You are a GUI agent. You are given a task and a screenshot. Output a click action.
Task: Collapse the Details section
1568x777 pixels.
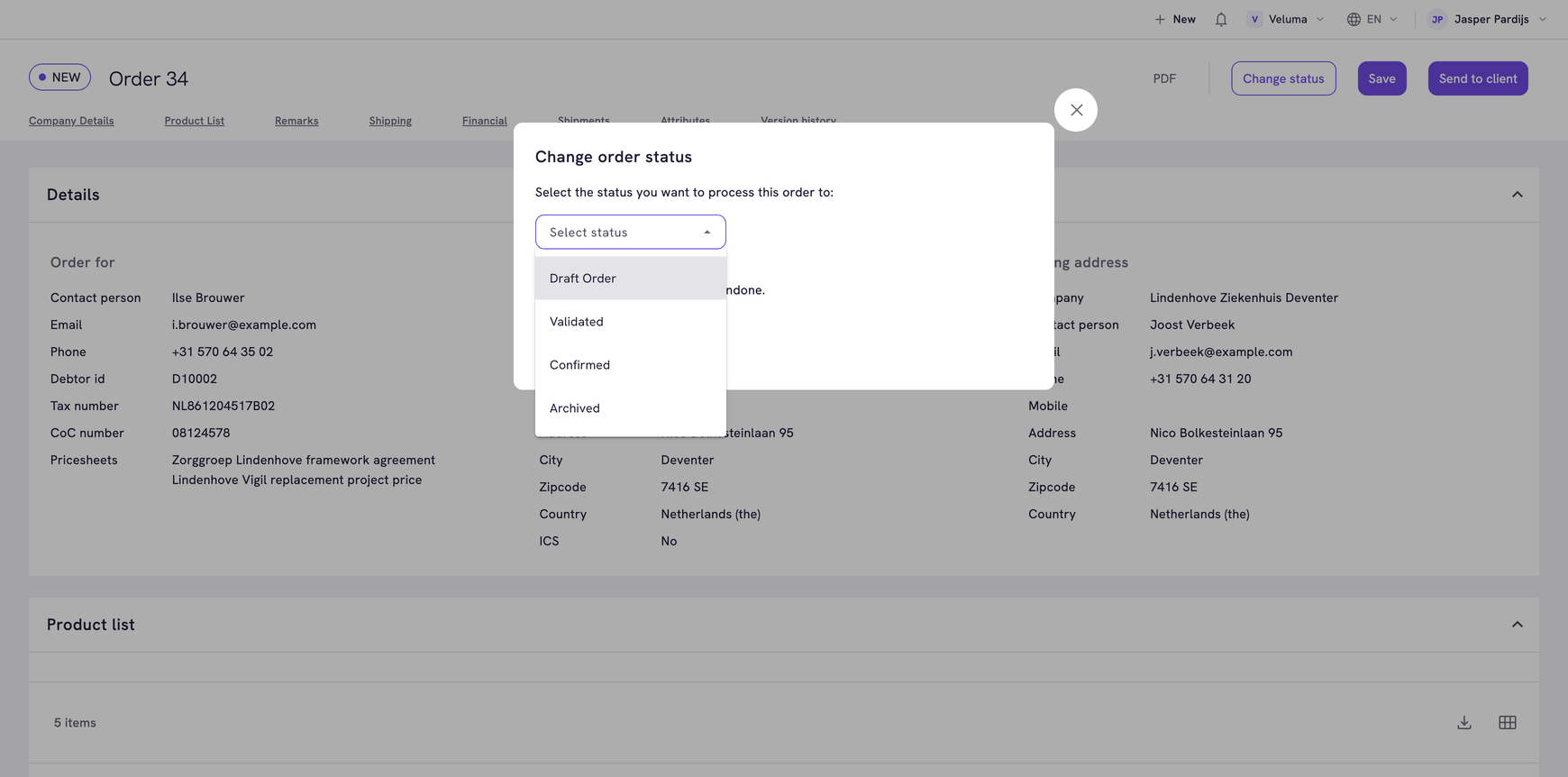(x=1518, y=195)
